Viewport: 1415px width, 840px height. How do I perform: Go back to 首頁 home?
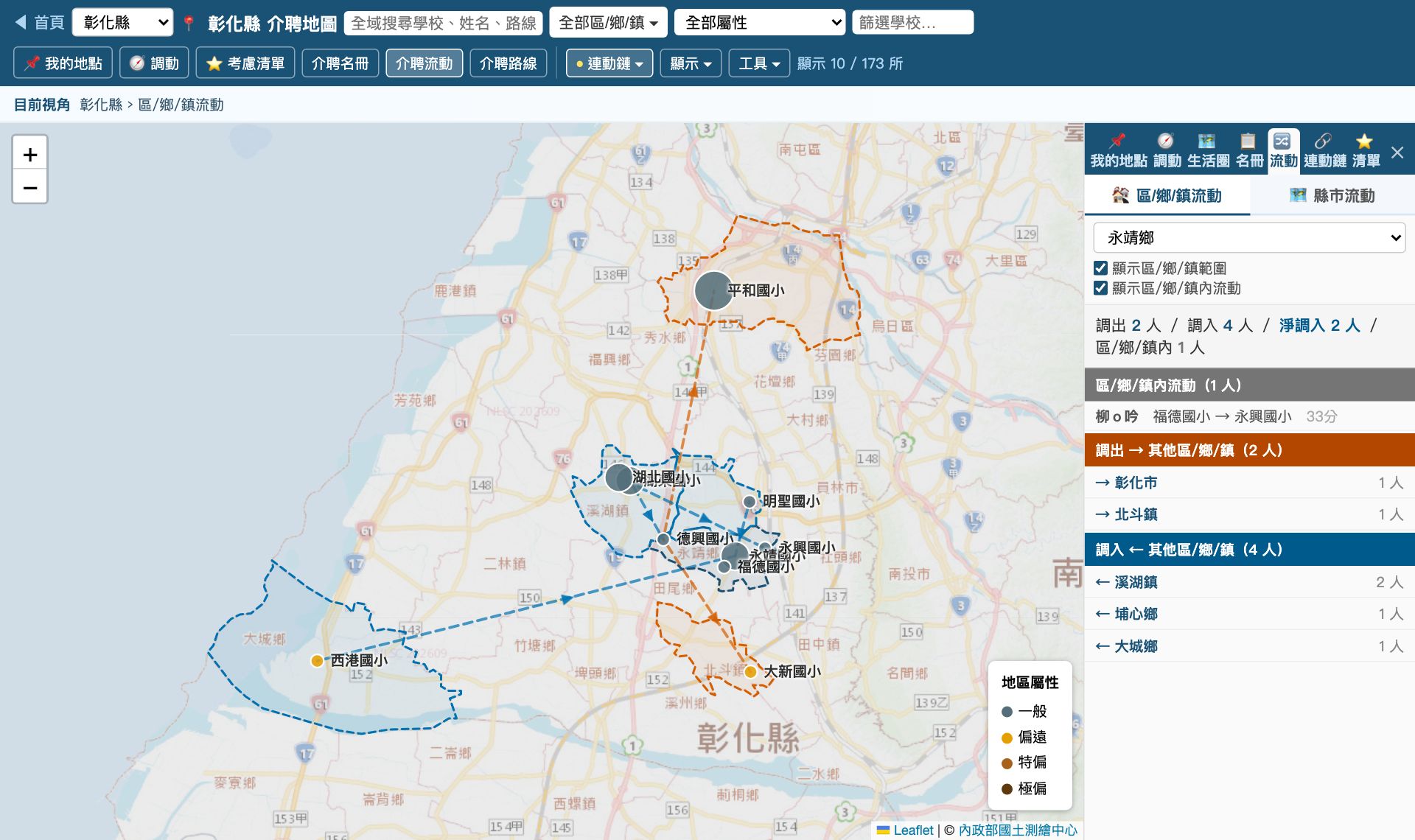point(40,22)
